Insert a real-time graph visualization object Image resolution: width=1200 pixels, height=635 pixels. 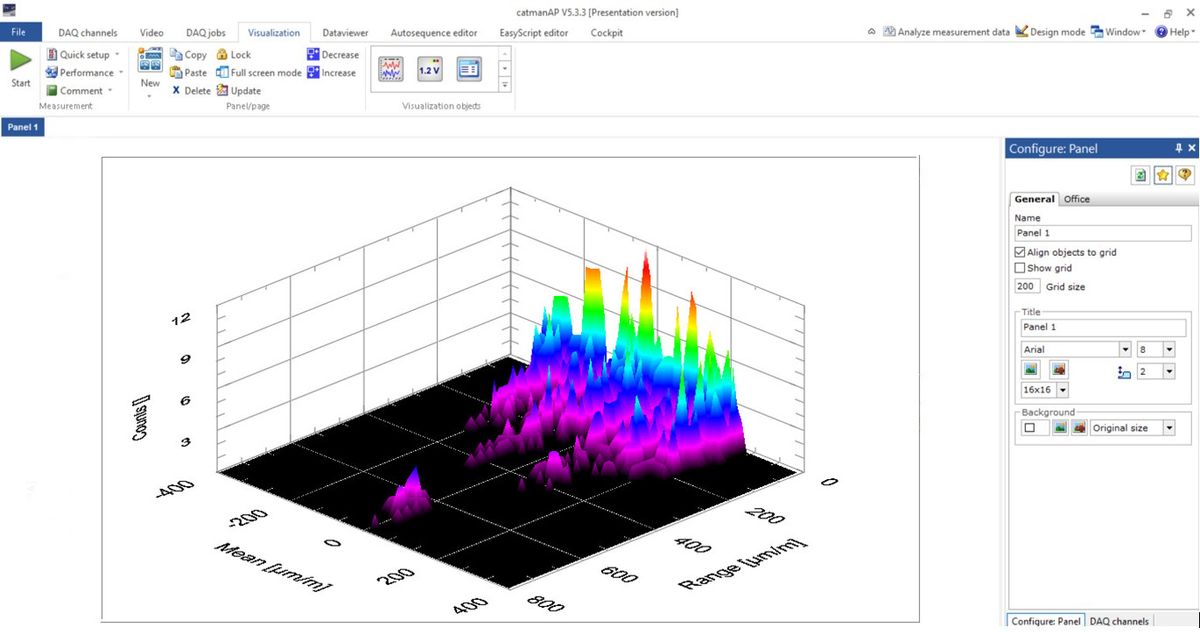(x=390, y=69)
